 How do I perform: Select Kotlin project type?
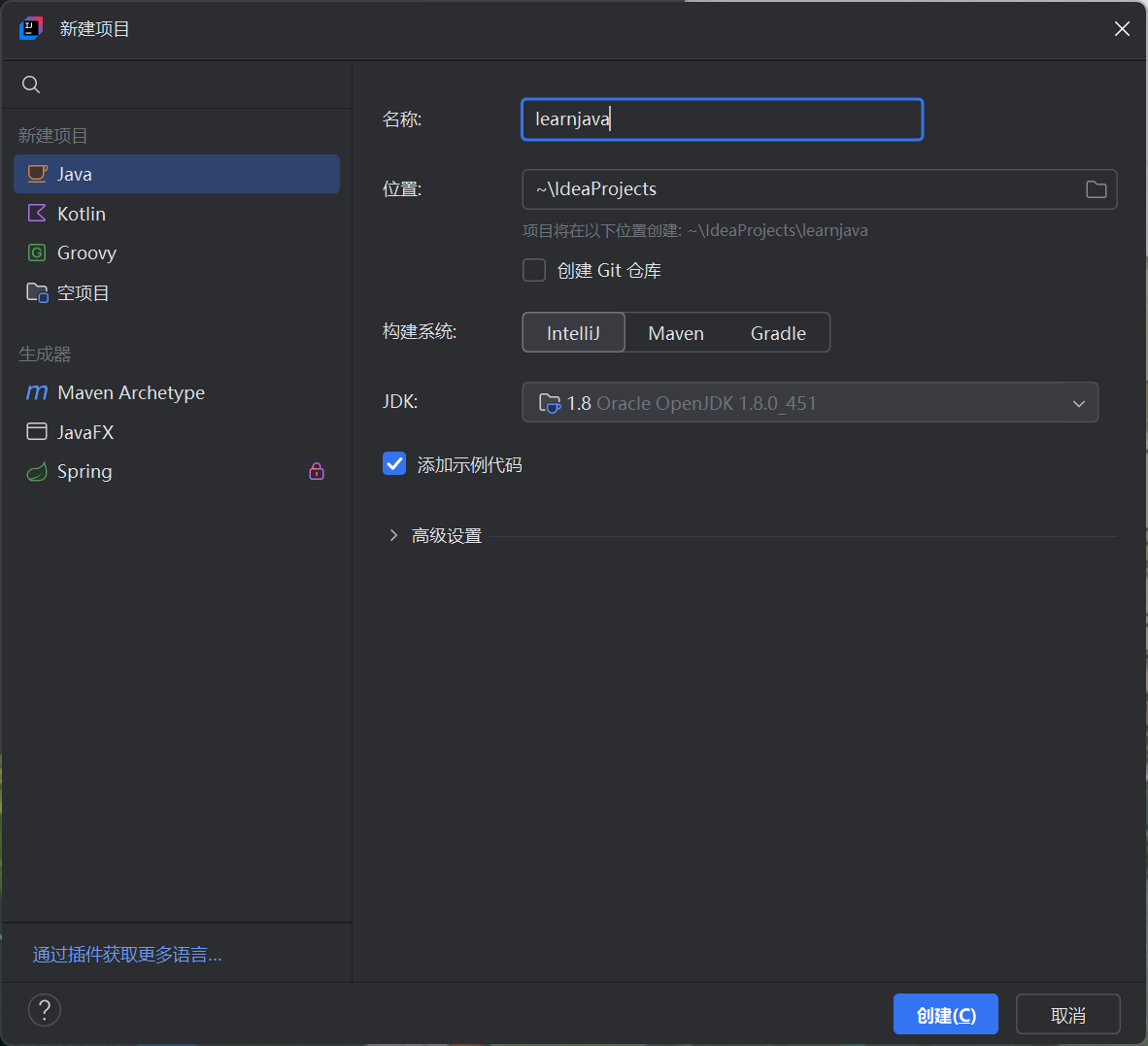pos(177,214)
